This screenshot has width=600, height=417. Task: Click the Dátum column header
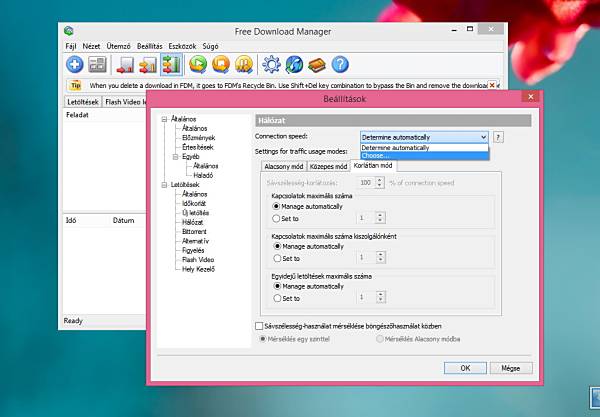pos(123,220)
